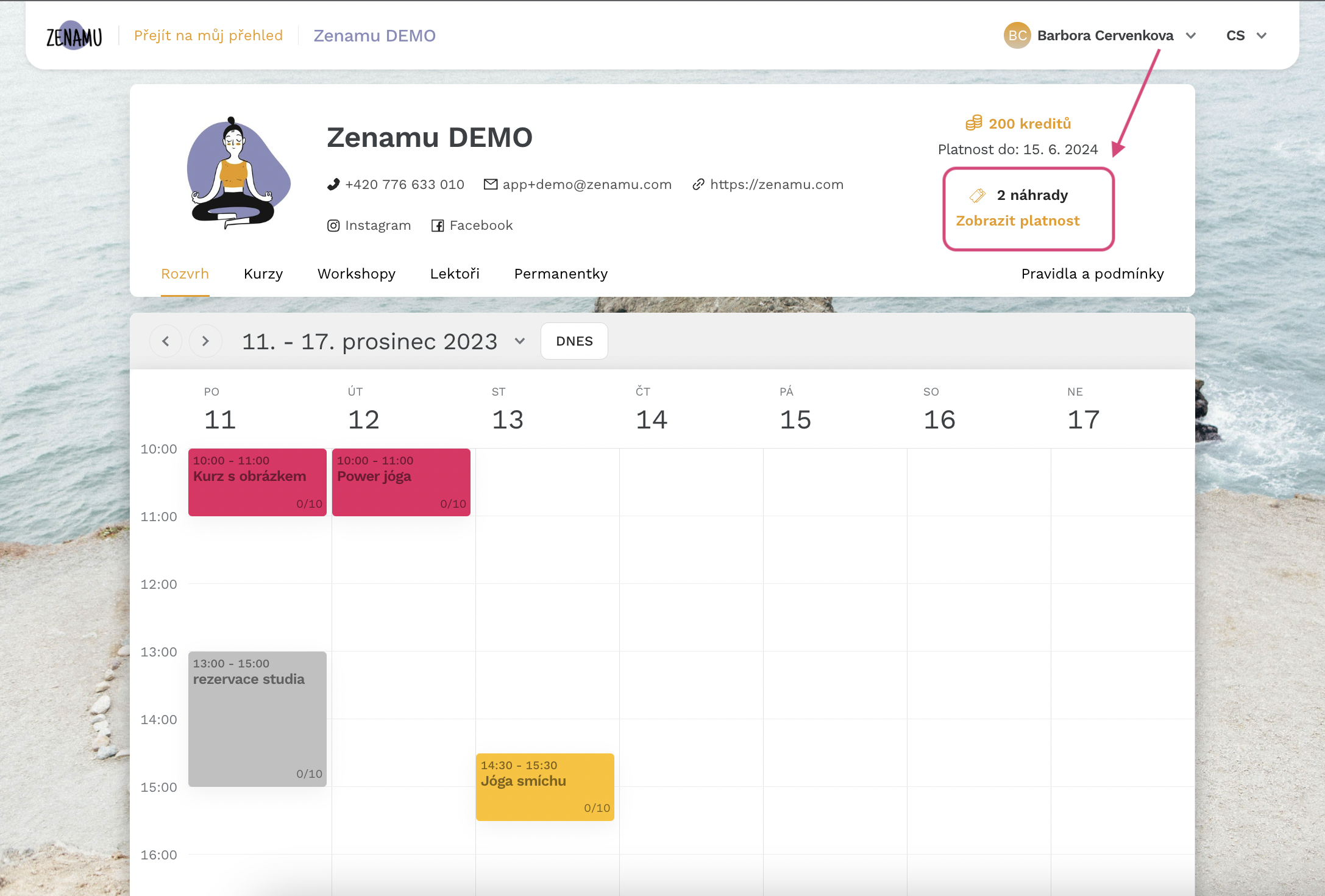Select Saturday 16 column header
Screen dimensions: 1325x896
[x=939, y=410]
